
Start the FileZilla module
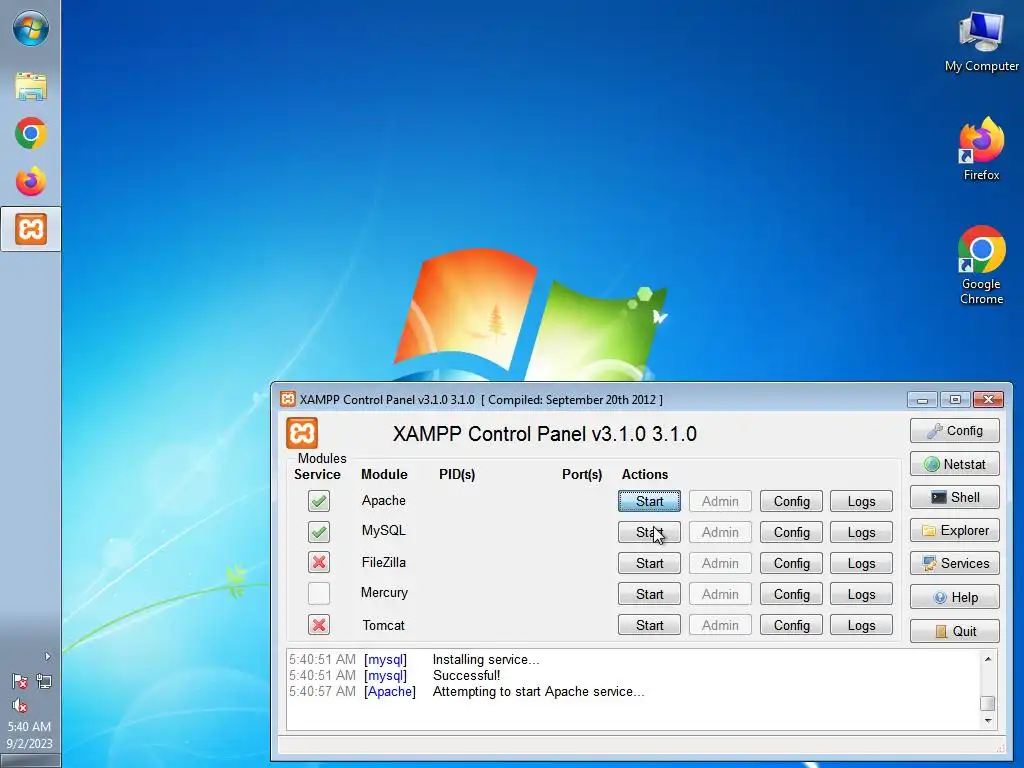click(649, 563)
